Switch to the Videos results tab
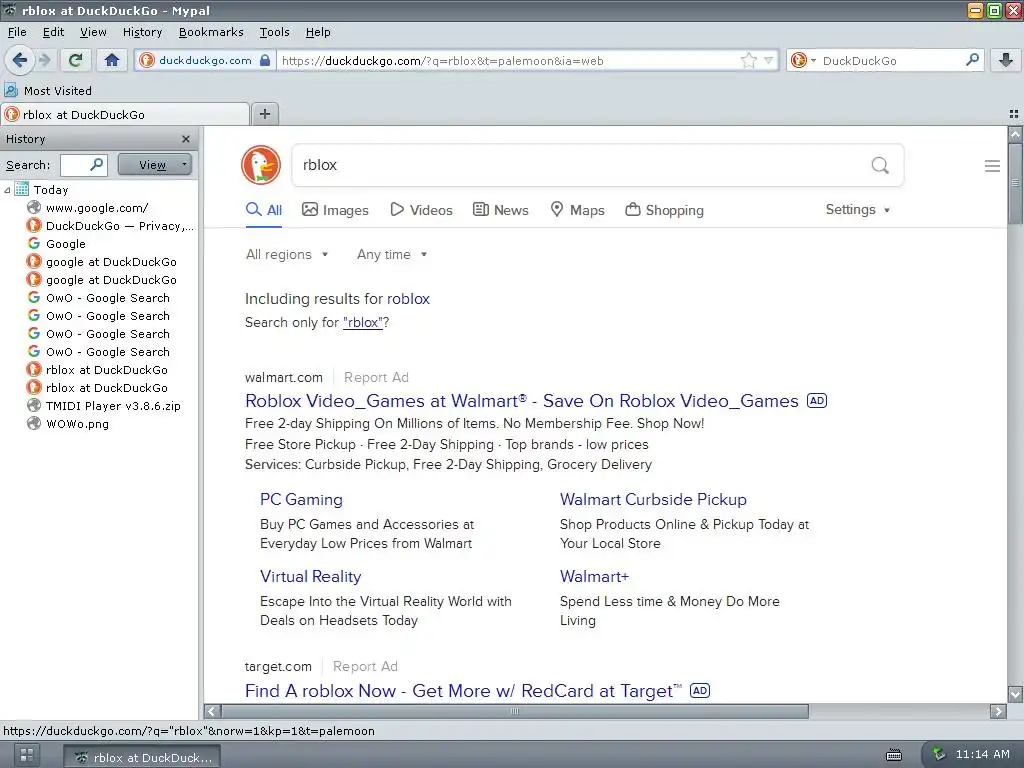Viewport: 1024px width, 768px height. pyautogui.click(x=421, y=210)
